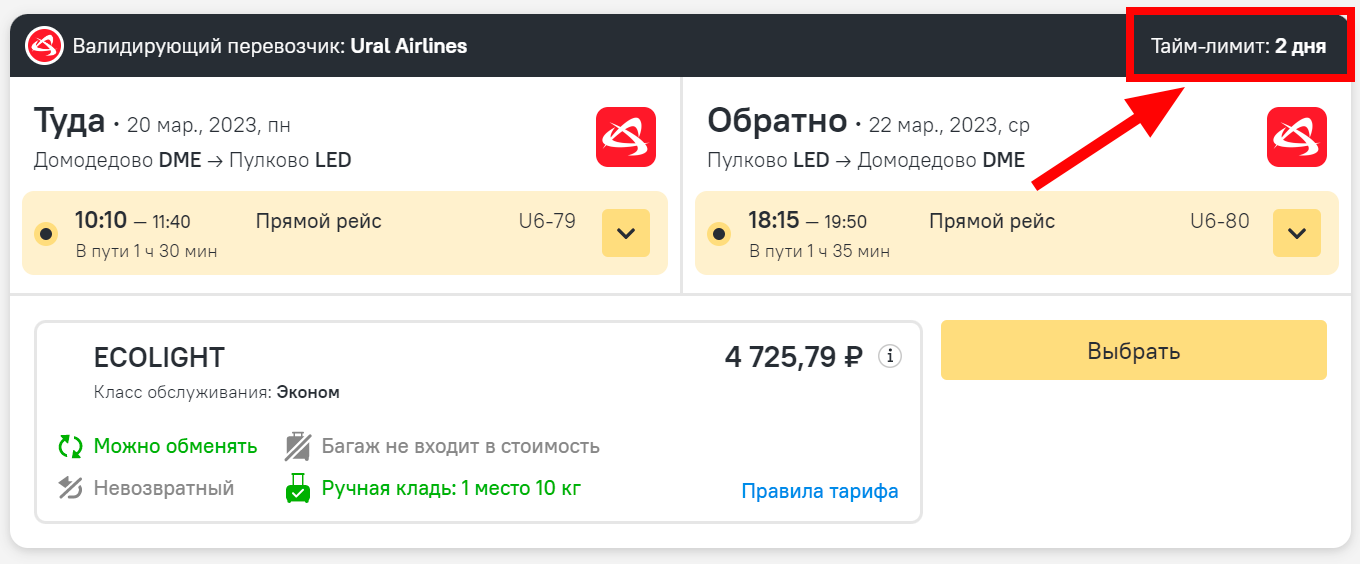This screenshot has height=564, width=1360.
Task: Click the price info icon
Action: pos(890,356)
